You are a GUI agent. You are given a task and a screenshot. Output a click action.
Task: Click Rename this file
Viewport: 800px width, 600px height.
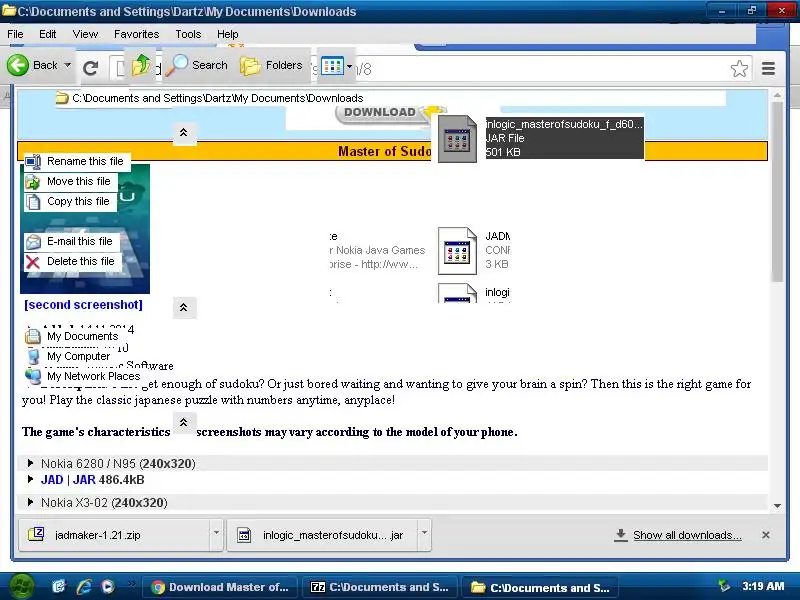85,161
